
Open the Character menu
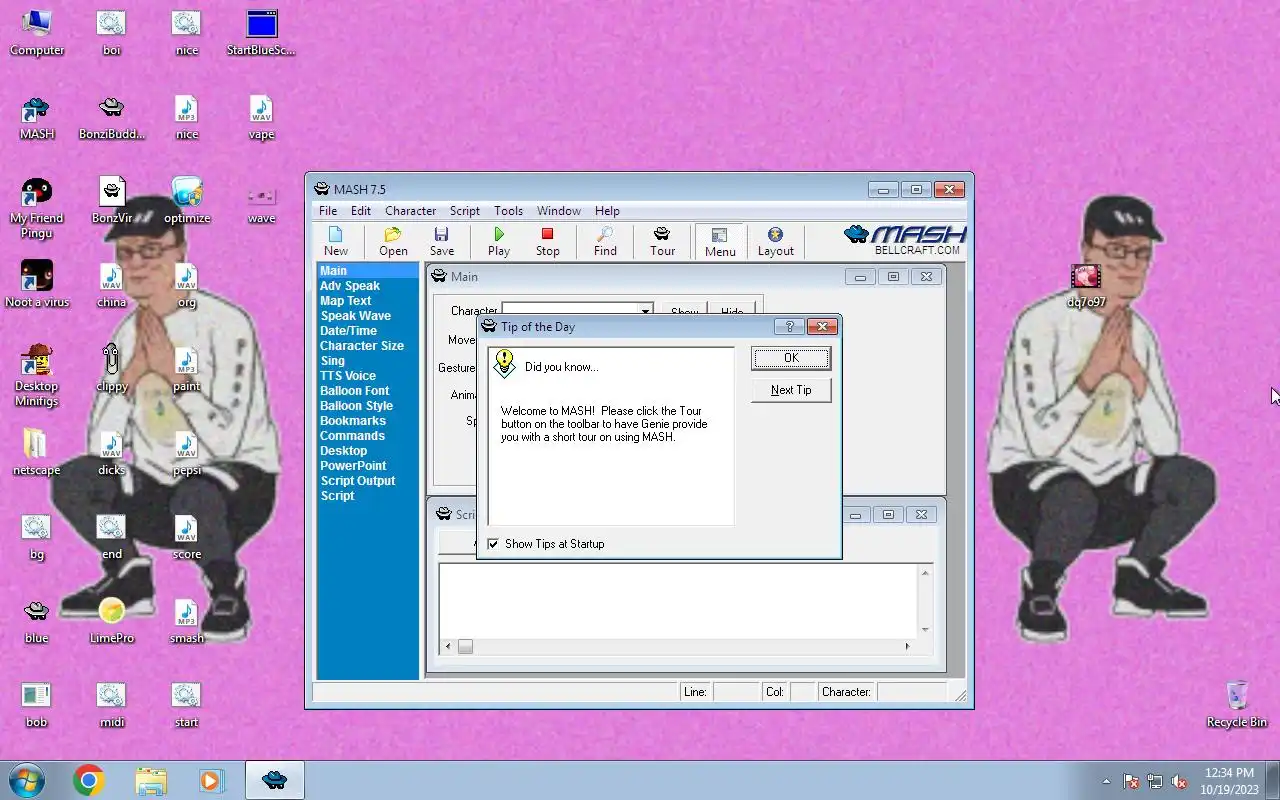pyautogui.click(x=410, y=211)
